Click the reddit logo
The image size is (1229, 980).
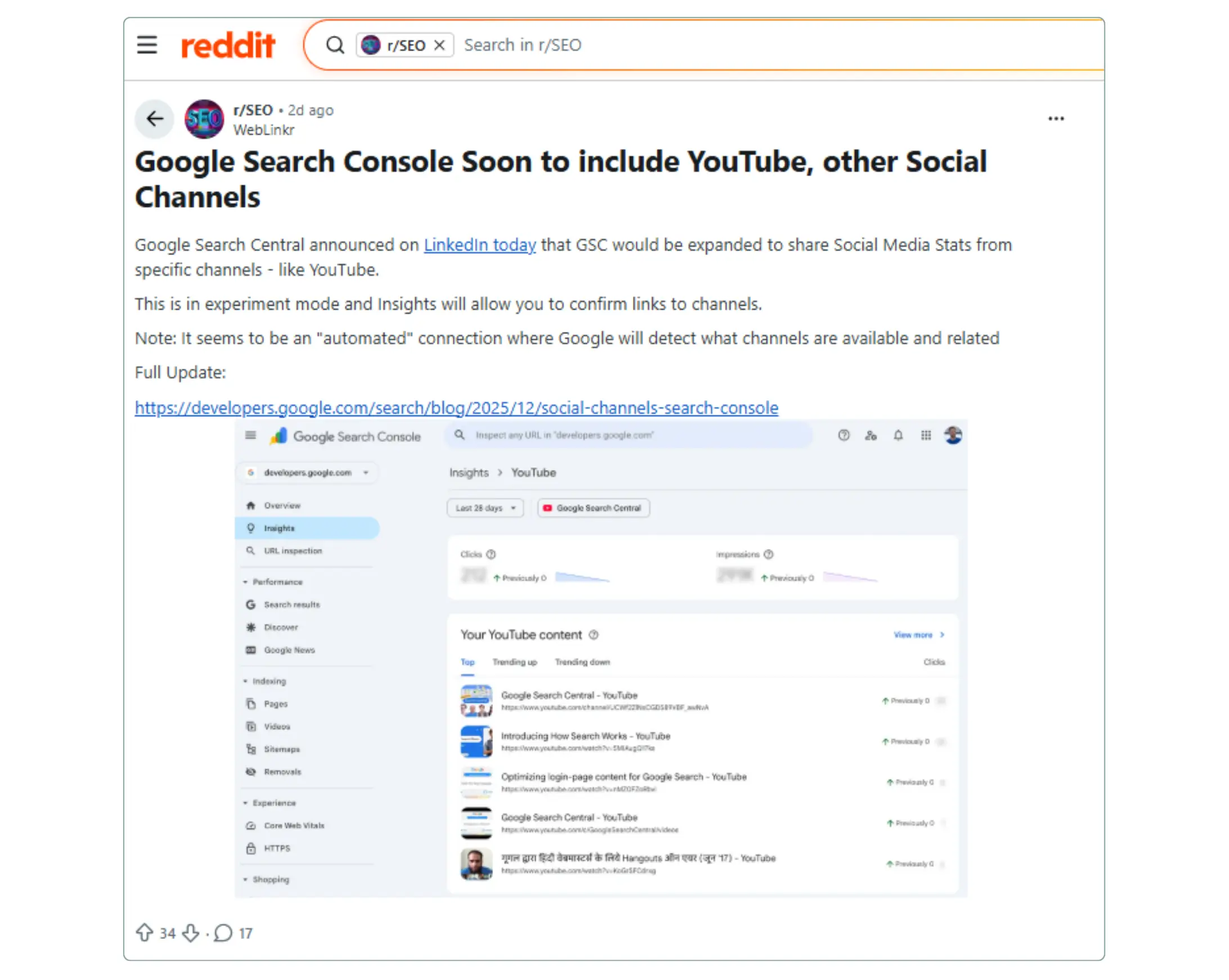228,45
